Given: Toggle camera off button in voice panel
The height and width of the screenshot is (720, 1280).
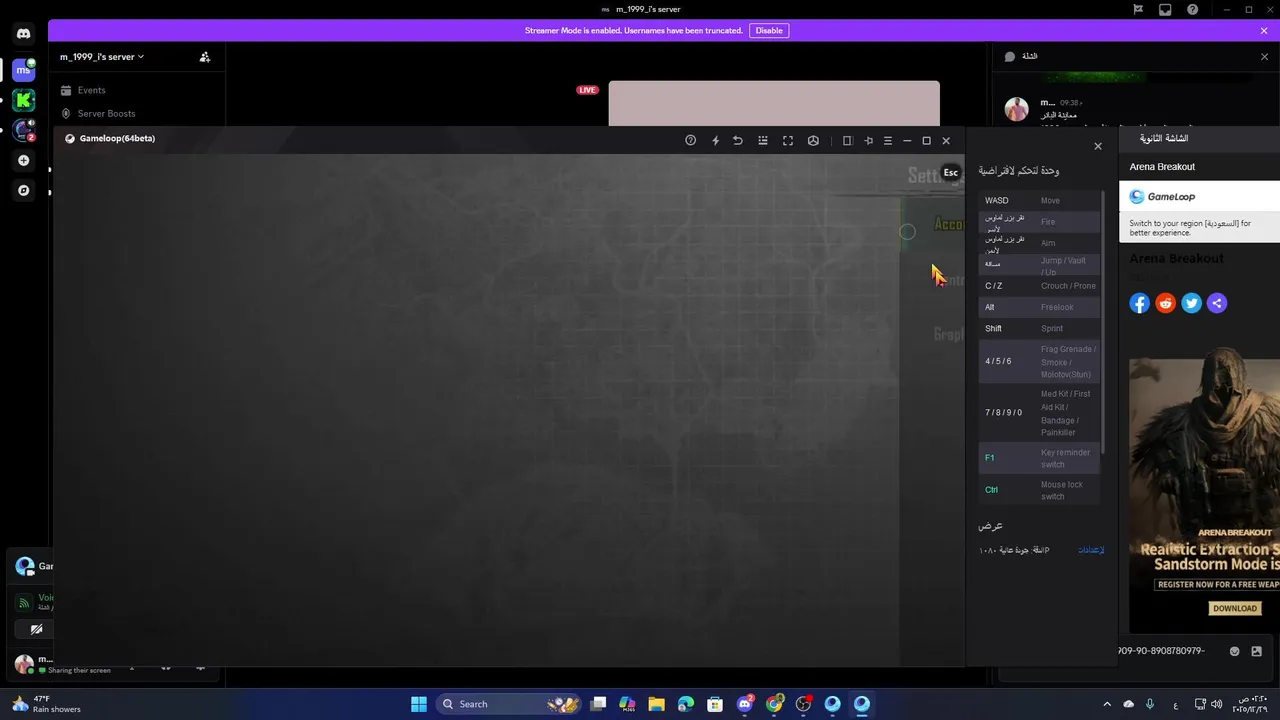Looking at the screenshot, I should point(36,629).
